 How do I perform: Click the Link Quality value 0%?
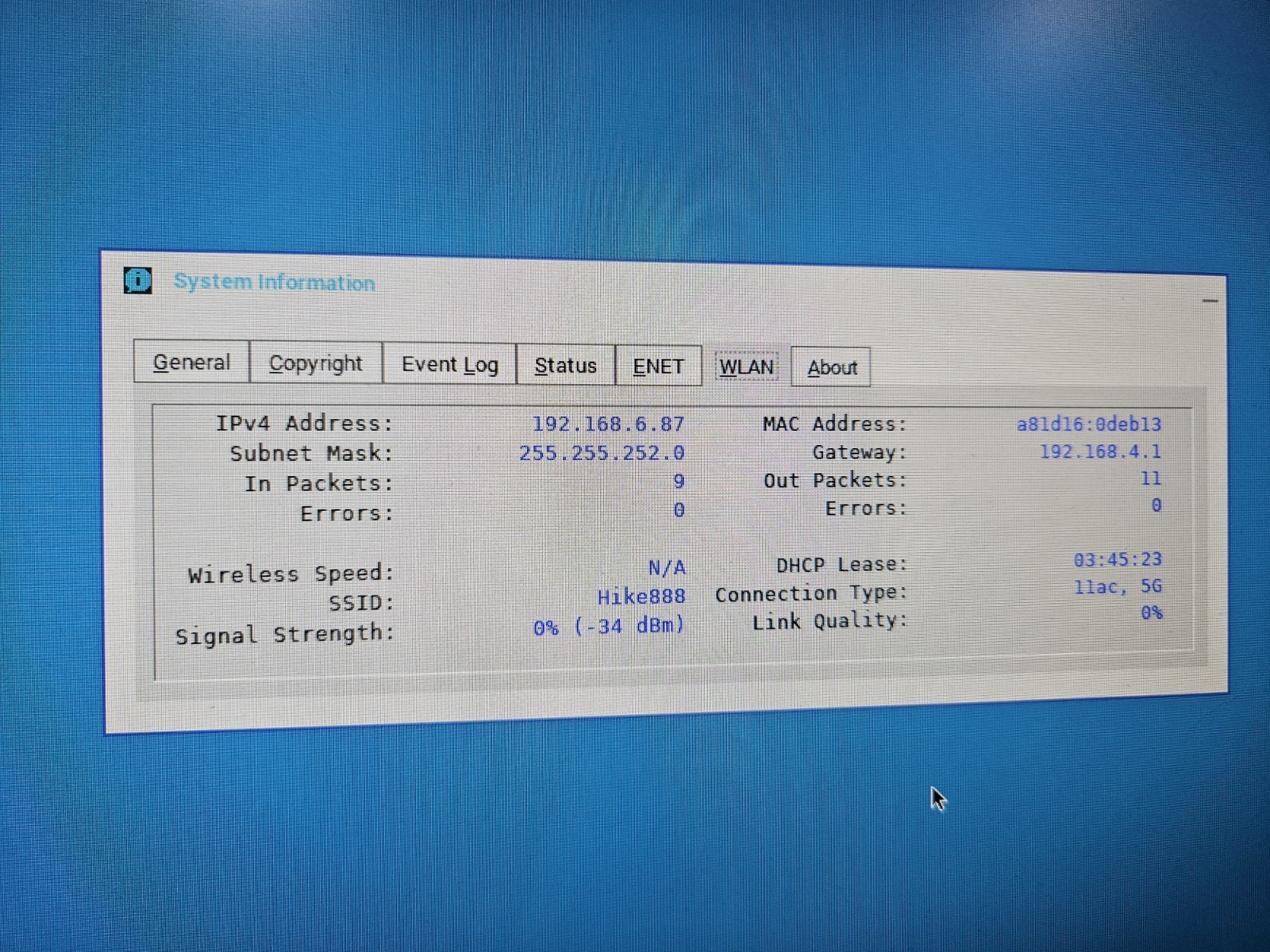coord(1152,612)
